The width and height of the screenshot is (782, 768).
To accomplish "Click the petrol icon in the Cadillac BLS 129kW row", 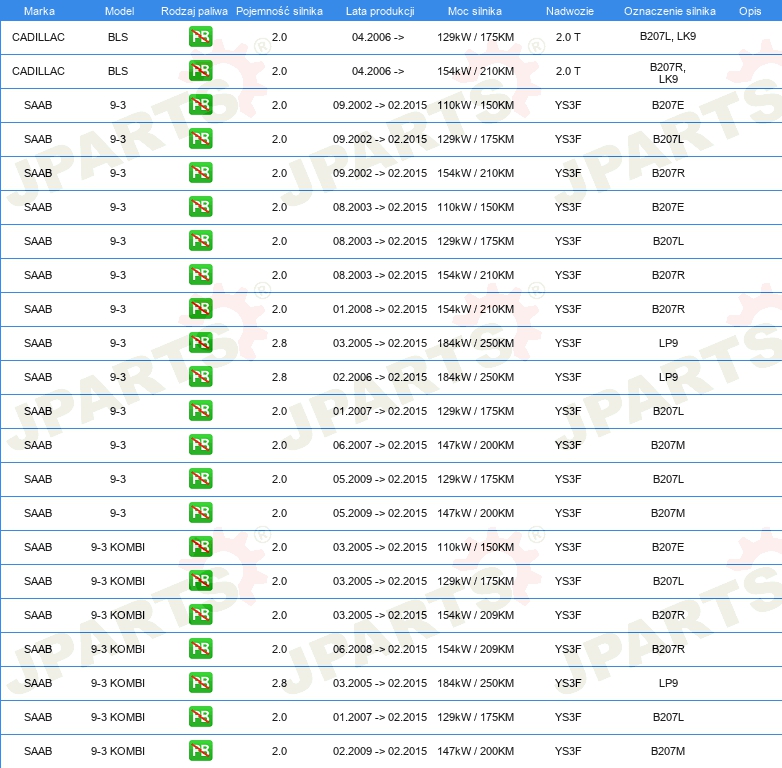I will [x=200, y=37].
